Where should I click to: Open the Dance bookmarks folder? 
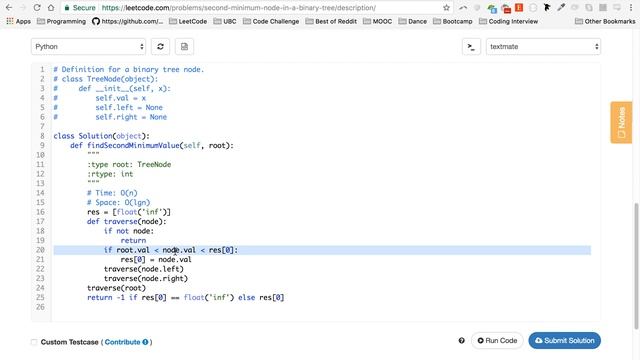coord(412,21)
